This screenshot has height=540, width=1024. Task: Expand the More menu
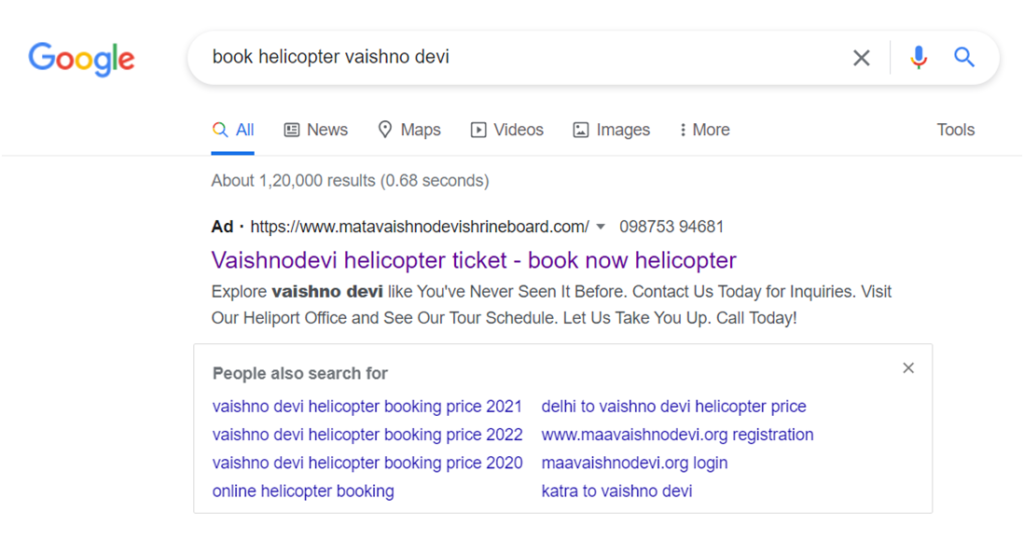[705, 130]
